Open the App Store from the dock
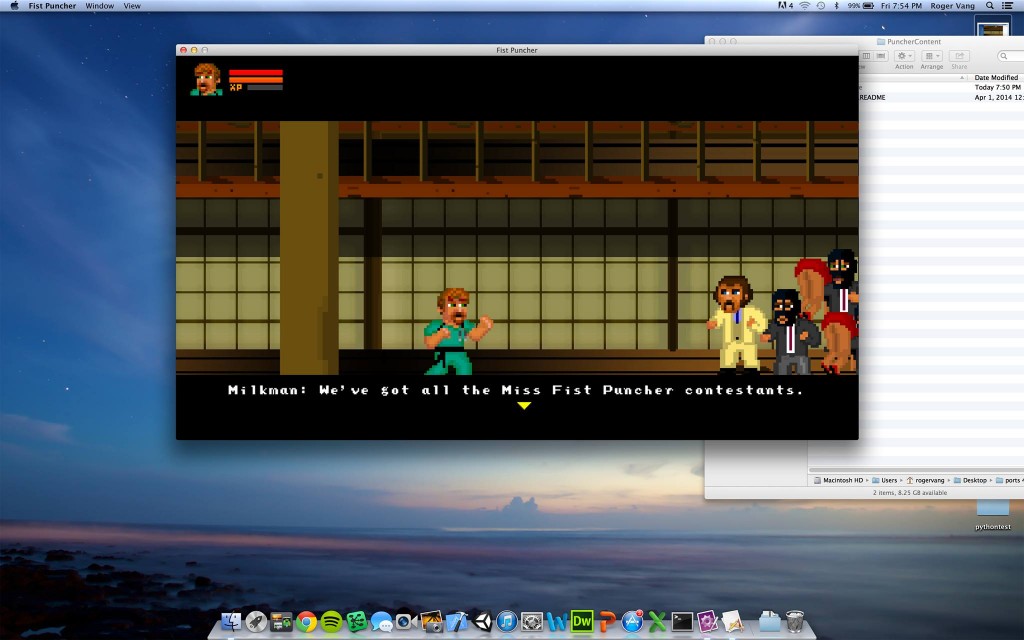Image resolution: width=1024 pixels, height=640 pixels. (632, 621)
